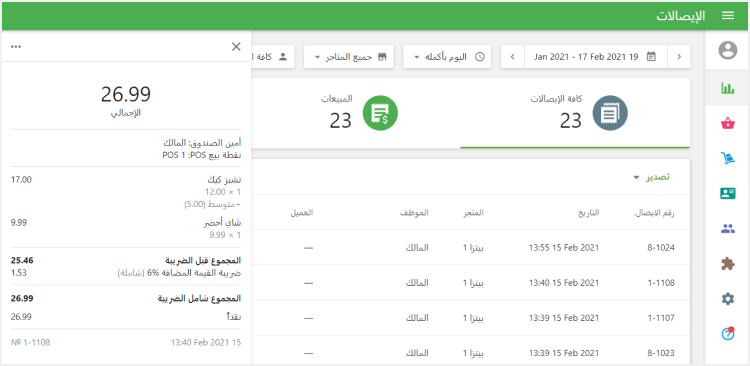Click the subtotal value 25.46
Screen dimensions: 750x366
click(x=22, y=261)
